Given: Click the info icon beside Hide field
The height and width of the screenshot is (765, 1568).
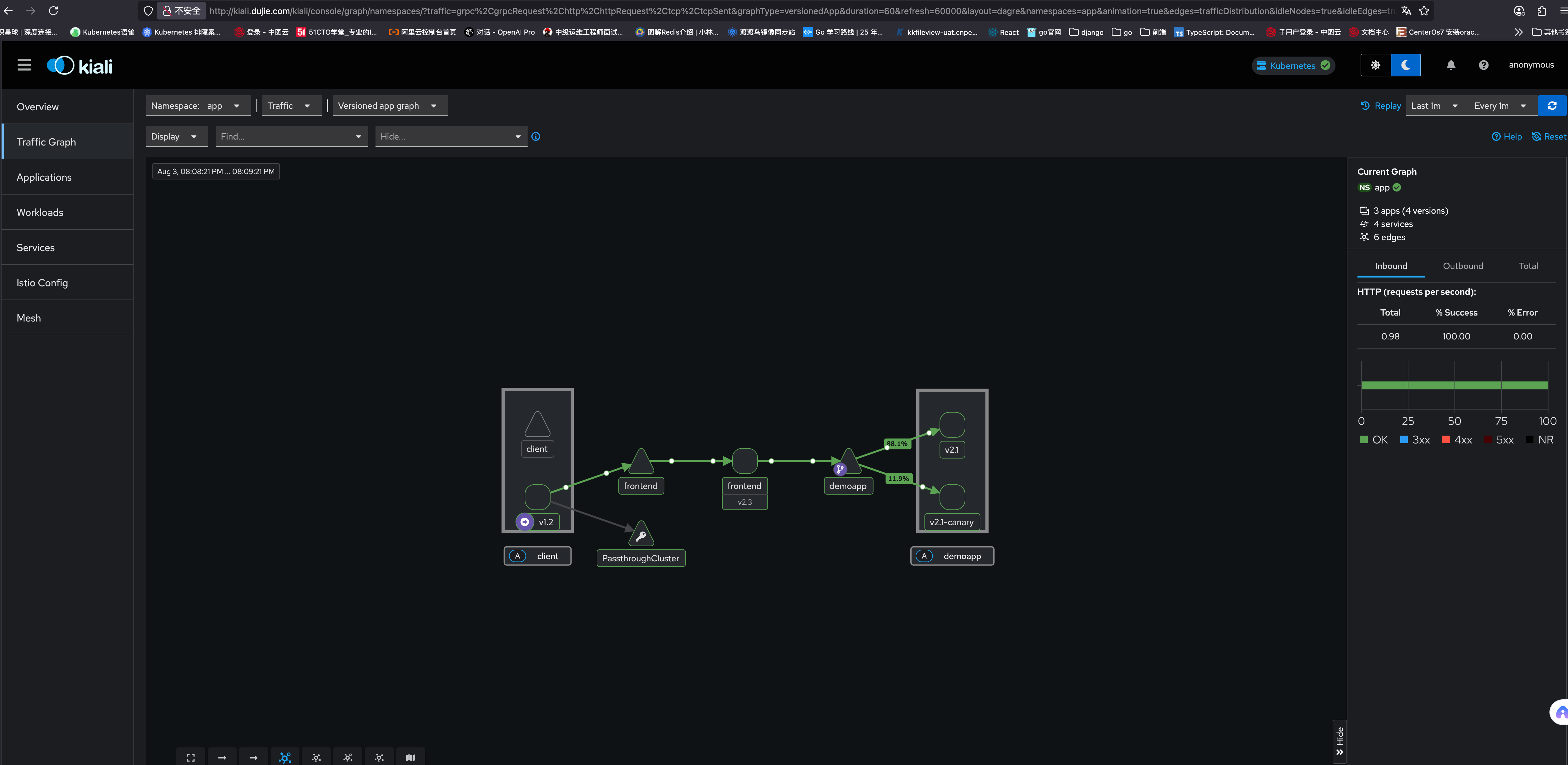Looking at the screenshot, I should tap(536, 136).
